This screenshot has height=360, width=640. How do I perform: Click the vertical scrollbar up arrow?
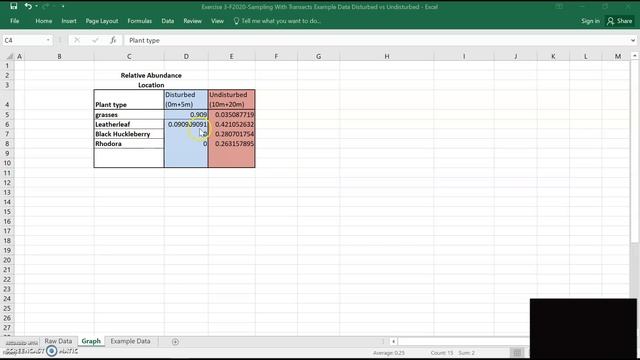[x=634, y=56]
